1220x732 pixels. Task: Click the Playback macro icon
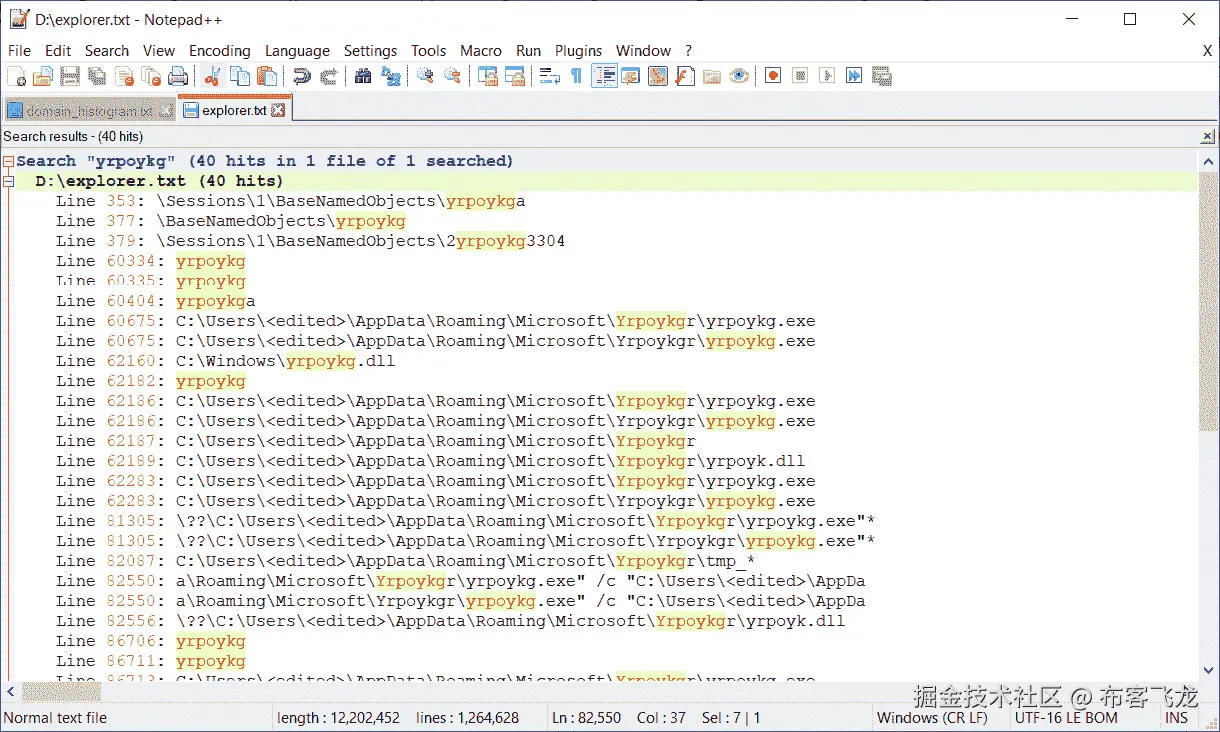tap(827, 76)
